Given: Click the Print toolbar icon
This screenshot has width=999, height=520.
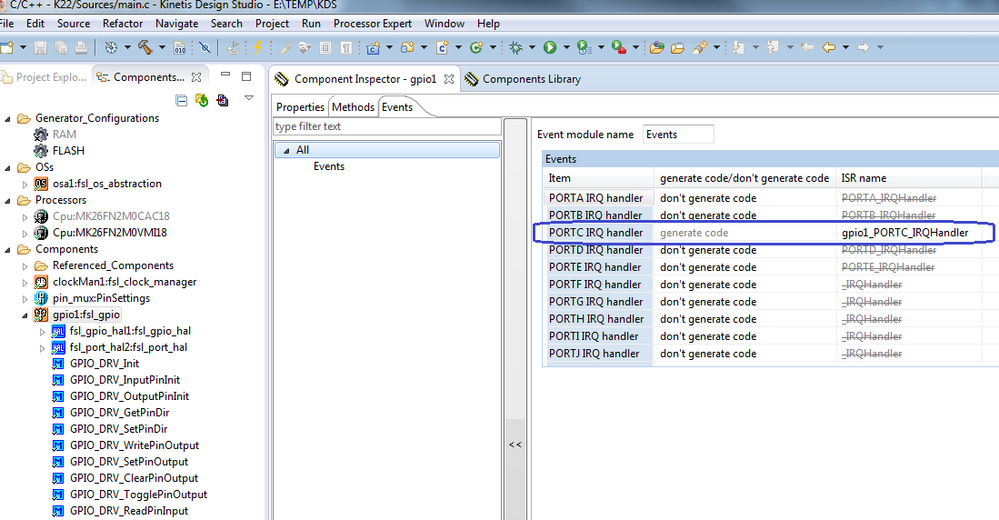Looking at the screenshot, I should point(81,48).
